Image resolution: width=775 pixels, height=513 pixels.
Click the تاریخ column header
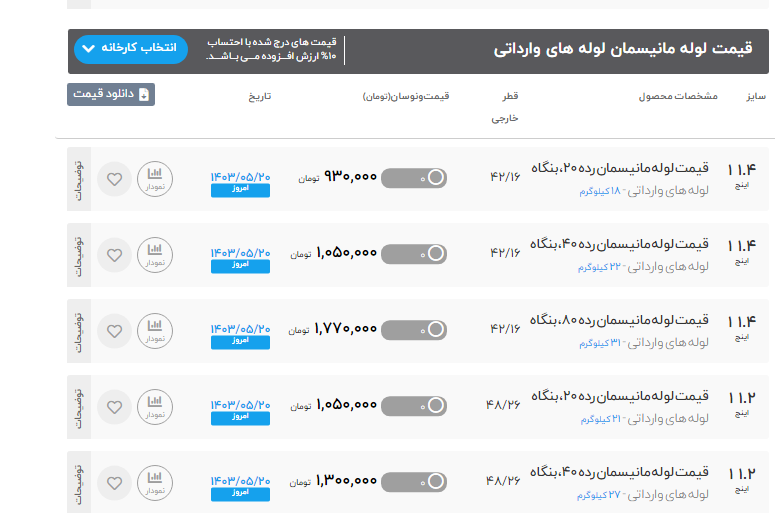(260, 96)
